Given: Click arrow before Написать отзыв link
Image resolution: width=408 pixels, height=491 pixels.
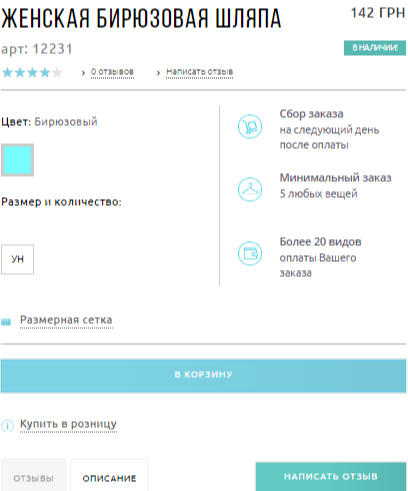Looking at the screenshot, I should tap(158, 72).
